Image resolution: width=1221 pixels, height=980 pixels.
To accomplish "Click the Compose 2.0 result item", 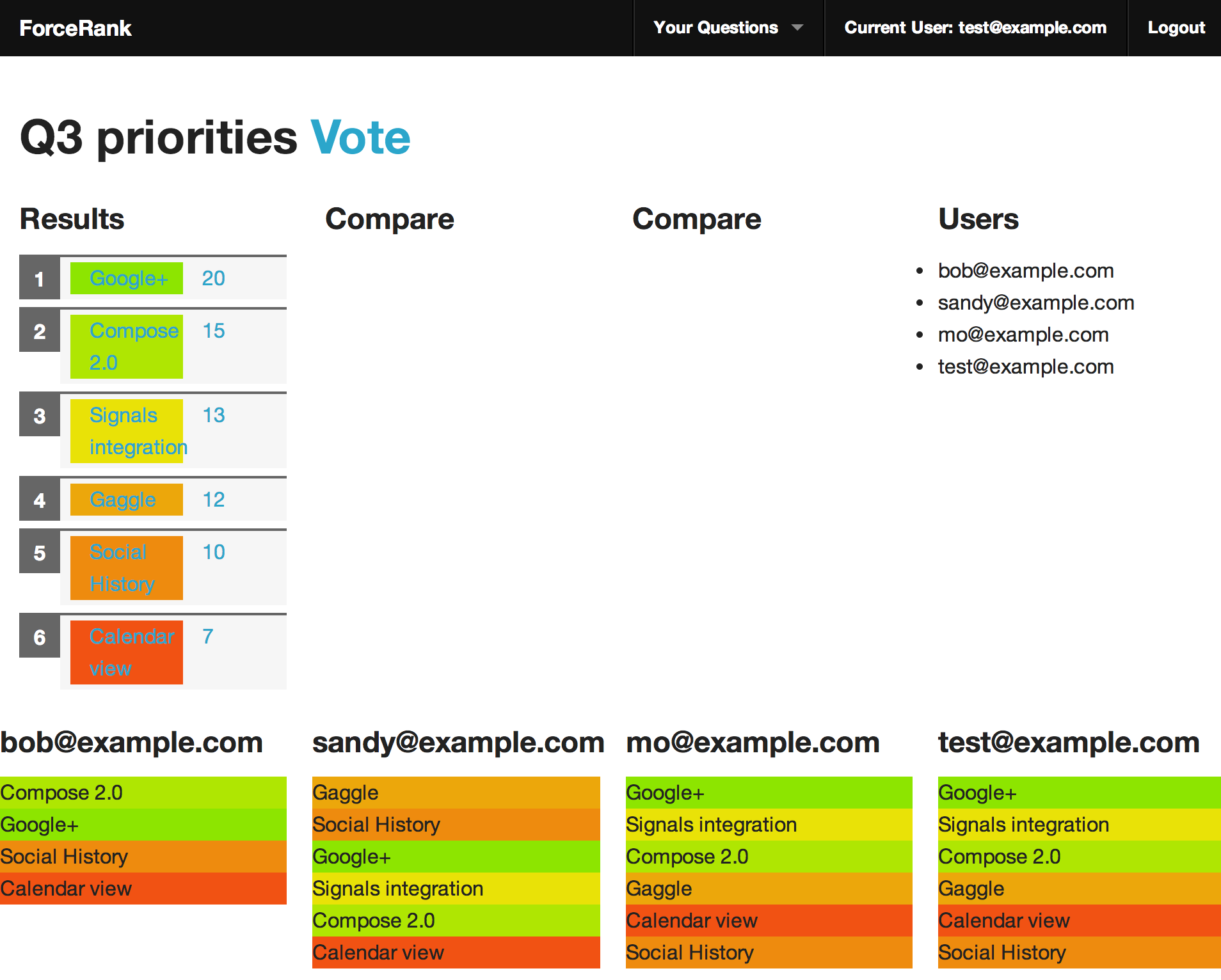I will [x=127, y=346].
